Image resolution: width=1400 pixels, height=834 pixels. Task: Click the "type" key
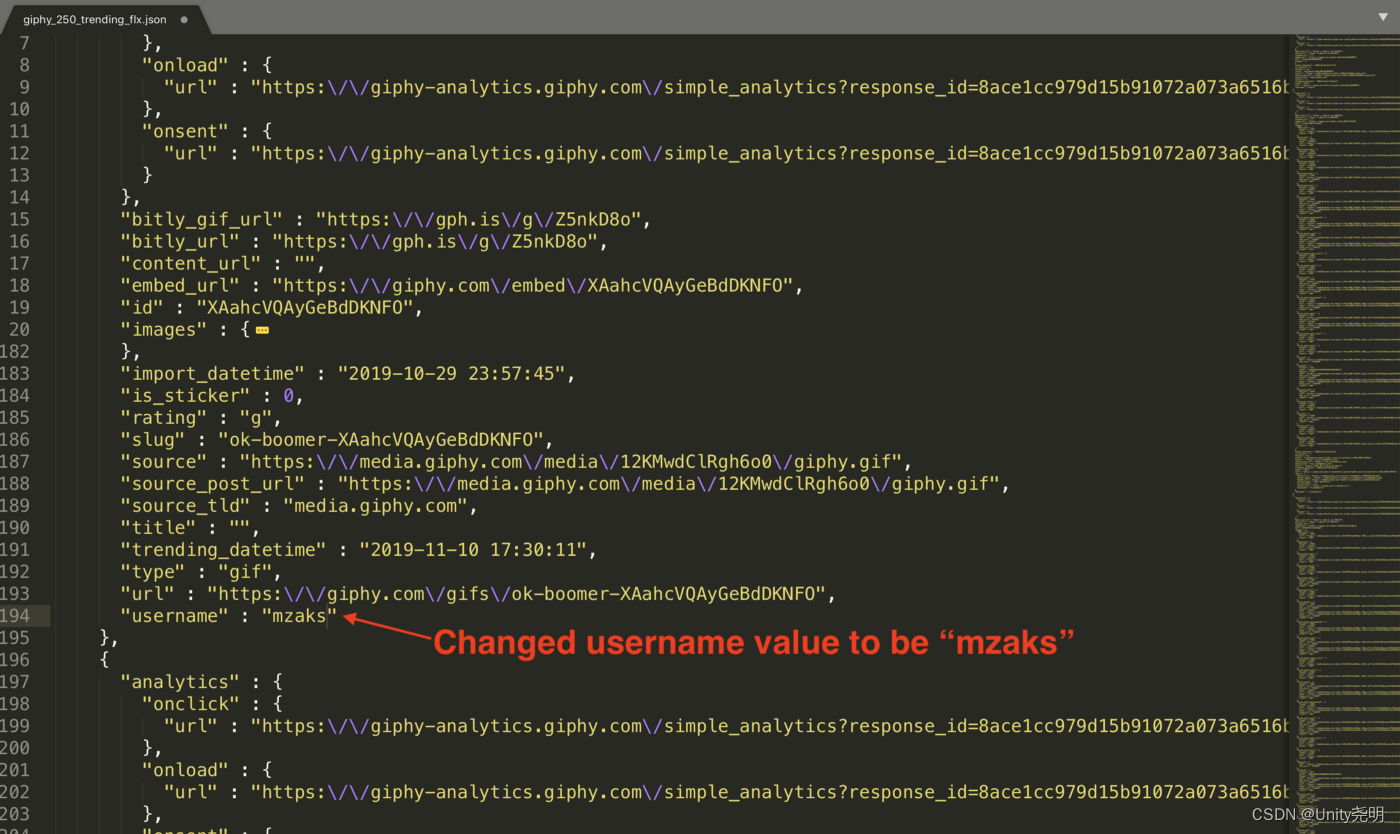[153, 571]
